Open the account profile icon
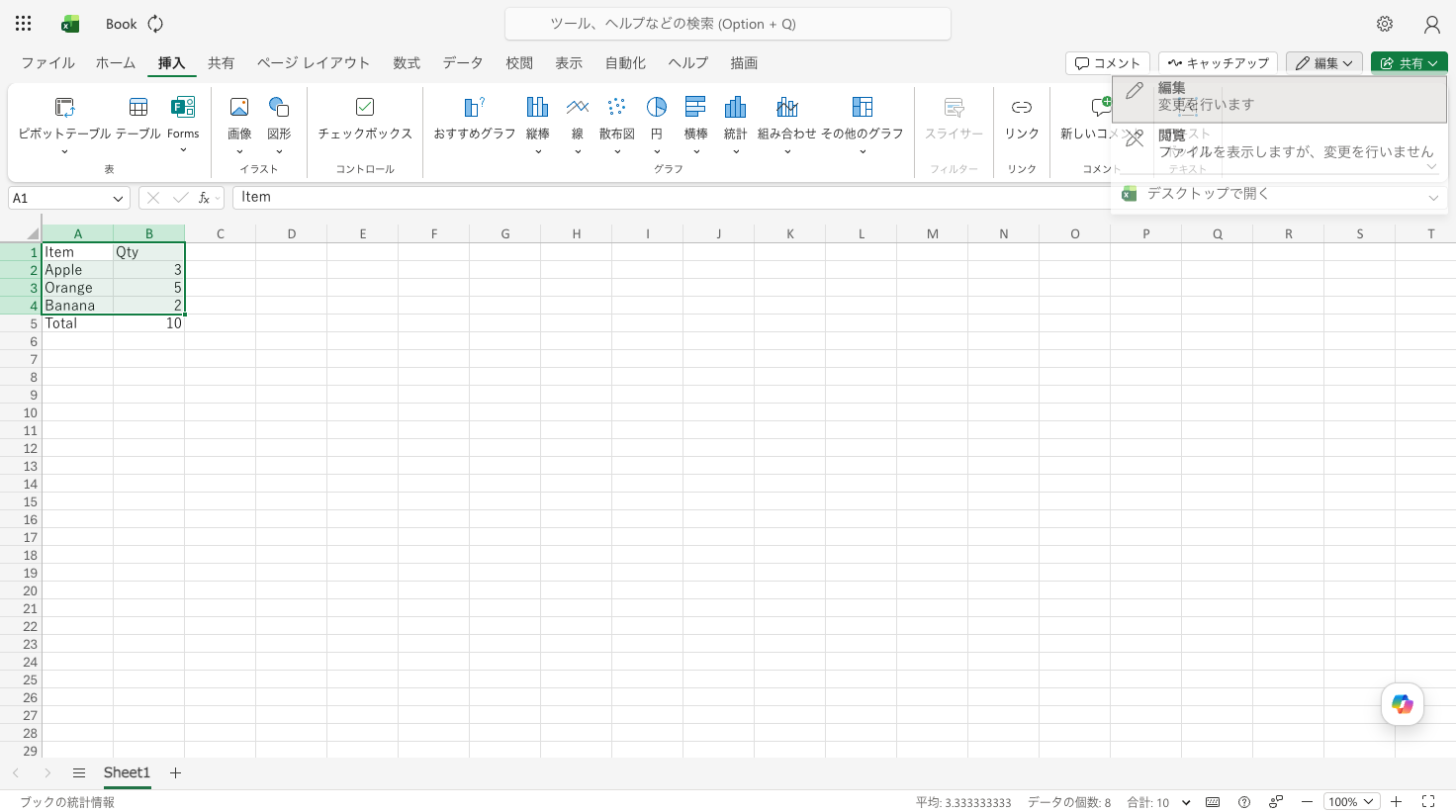This screenshot has height=812, width=1456. click(1431, 24)
